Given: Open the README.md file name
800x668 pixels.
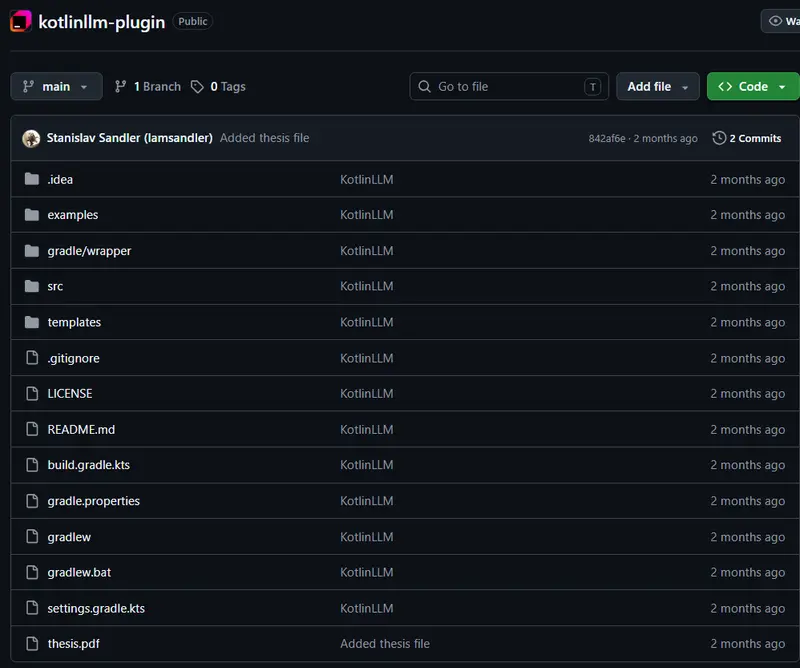Looking at the screenshot, I should (x=81, y=429).
